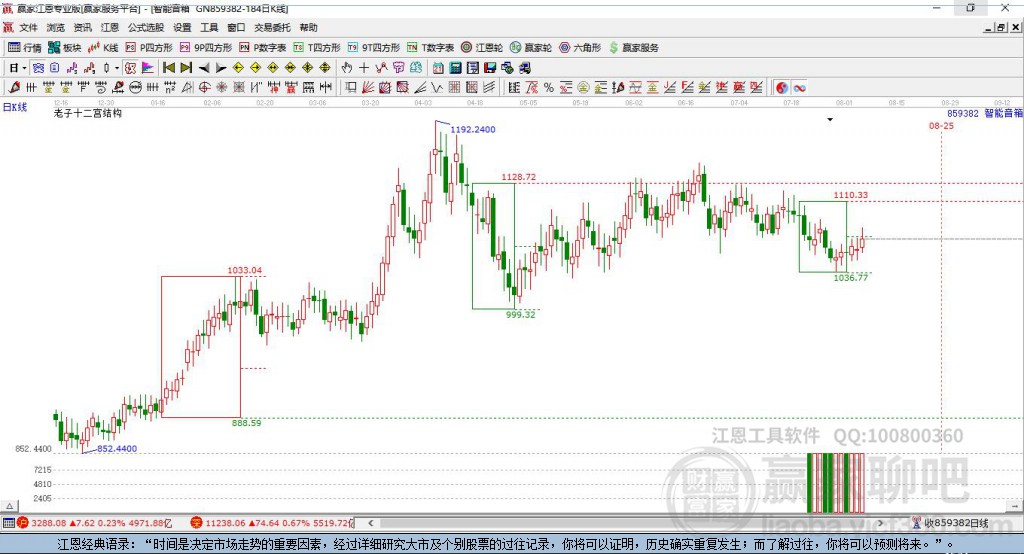Select the n² square-number tool
This screenshot has height=554, width=1024.
tap(170, 88)
